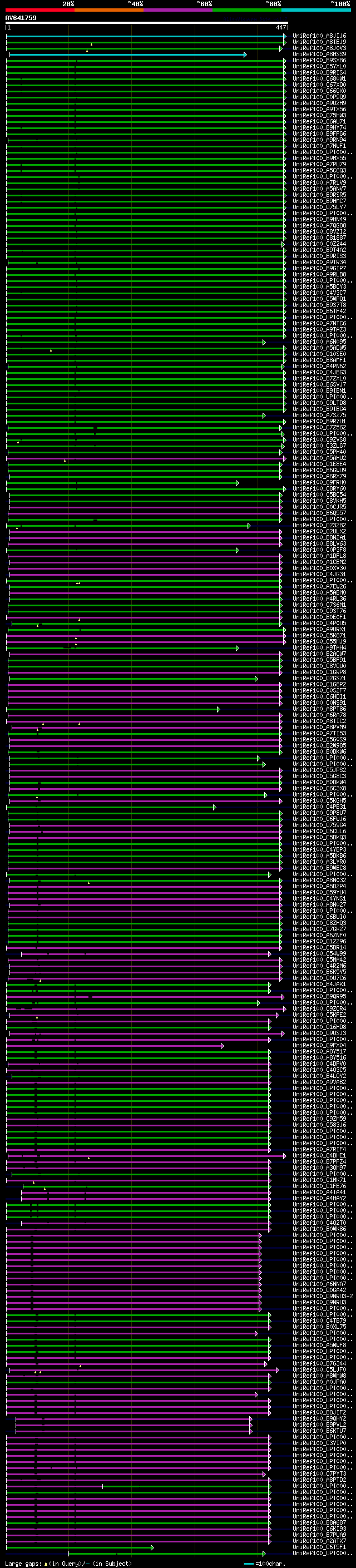Click hit label UniRef100_A9TX56
This screenshot has height=1568, width=356.
pyautogui.click(x=319, y=110)
